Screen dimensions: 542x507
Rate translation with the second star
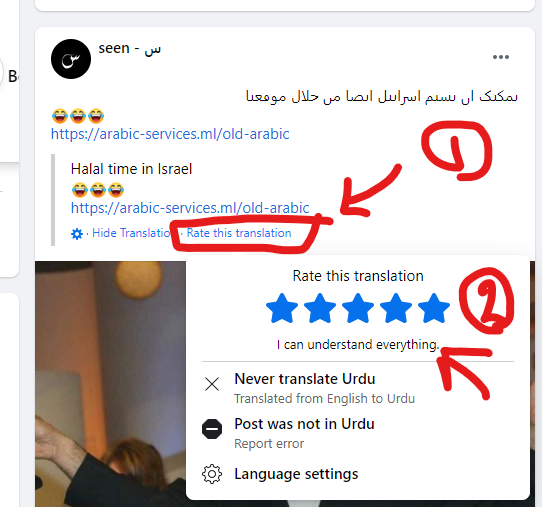point(320,308)
